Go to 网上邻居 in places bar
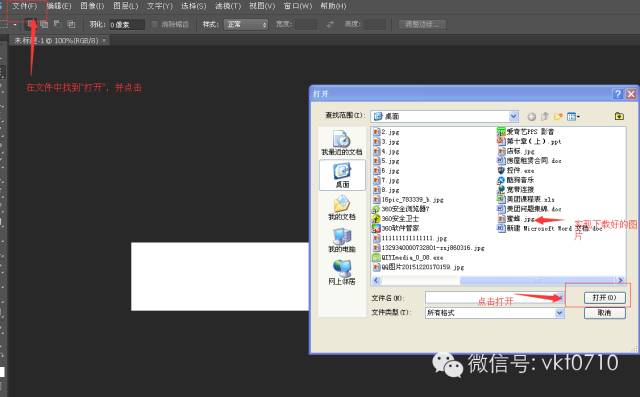 [342, 273]
